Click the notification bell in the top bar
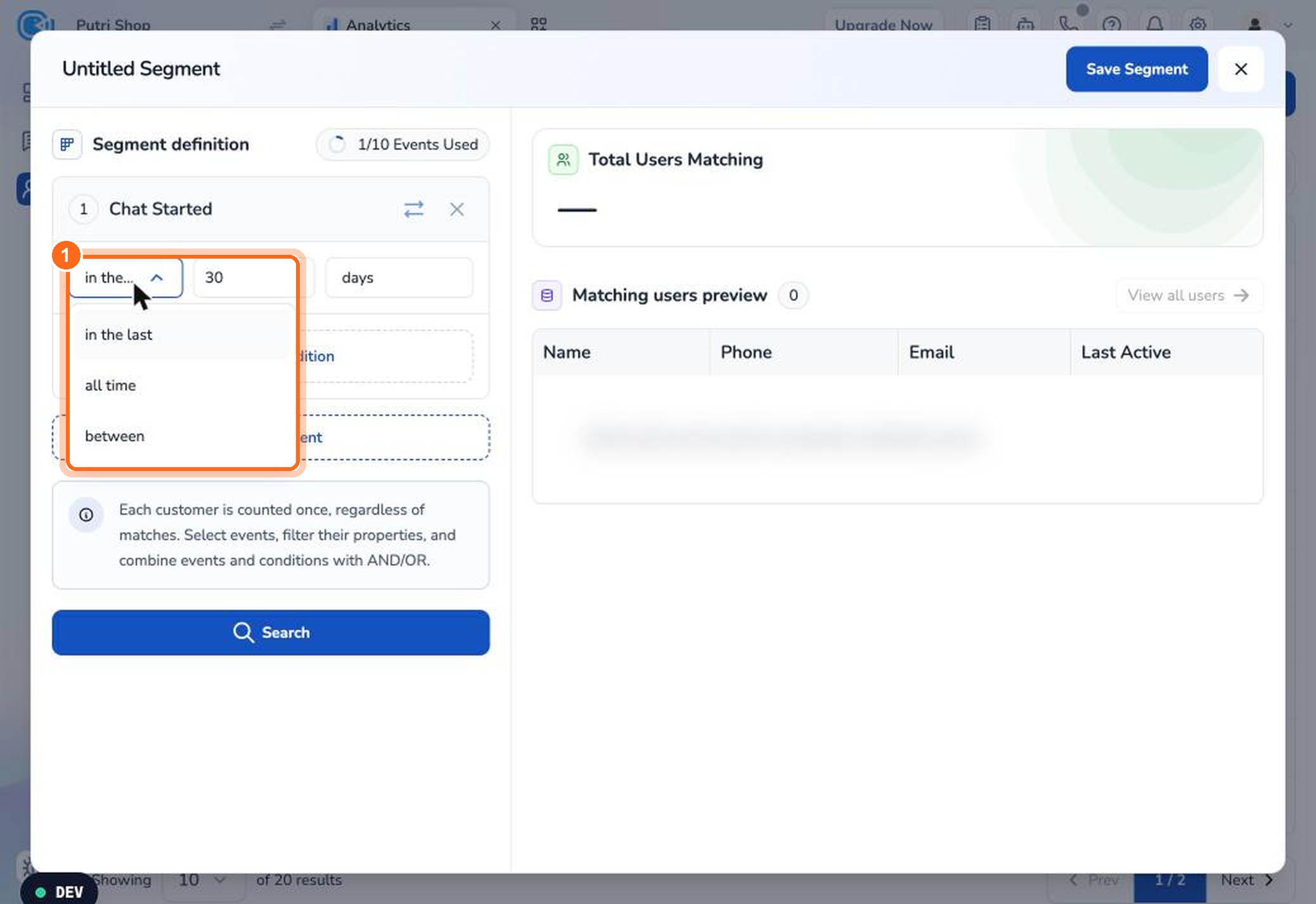 coord(1155,25)
